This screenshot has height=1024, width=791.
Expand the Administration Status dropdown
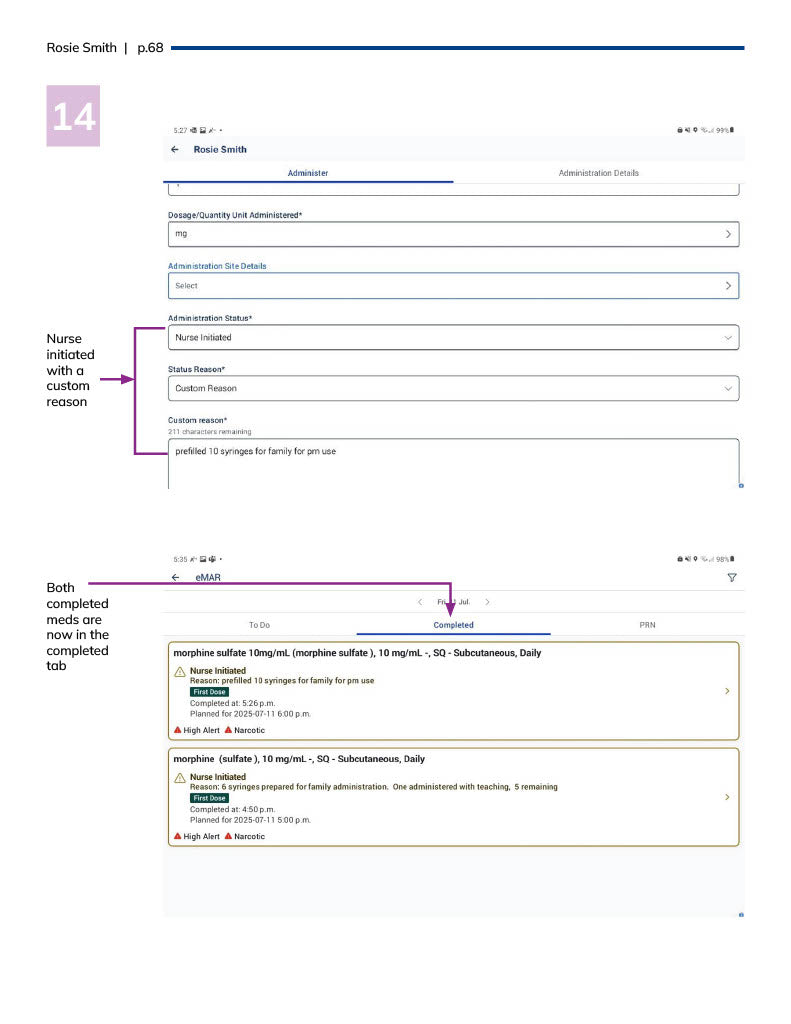click(727, 338)
